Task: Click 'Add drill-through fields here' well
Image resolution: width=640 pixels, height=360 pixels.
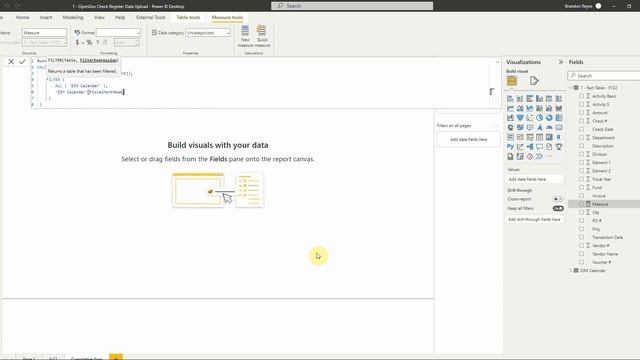Action: (534, 220)
